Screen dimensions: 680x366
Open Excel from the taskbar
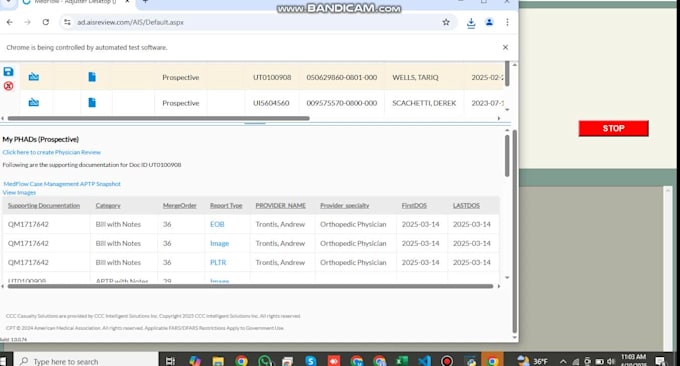coord(402,361)
